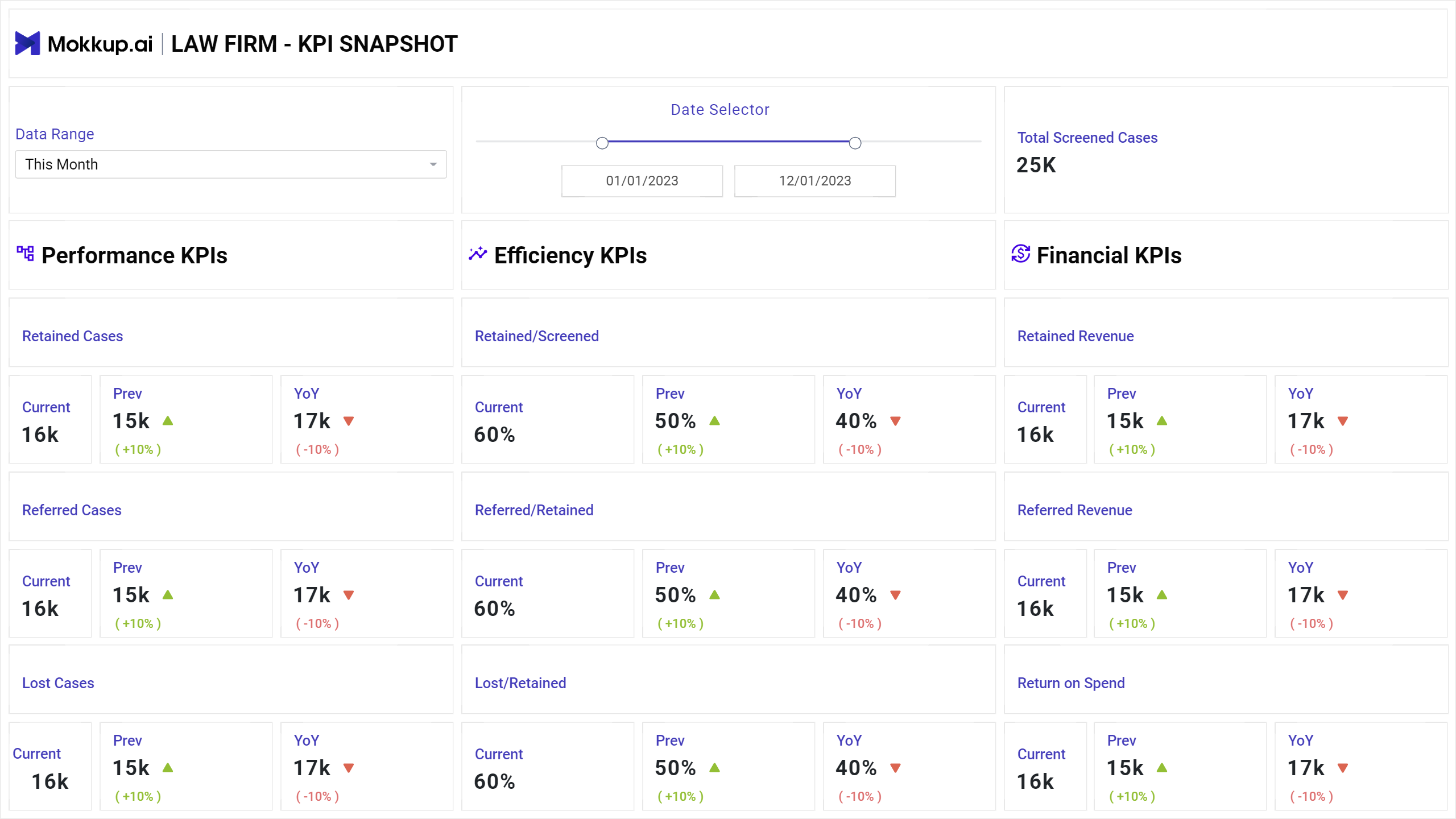Click the Retained Revenue heading
Image resolution: width=1456 pixels, height=819 pixels.
tap(1076, 336)
